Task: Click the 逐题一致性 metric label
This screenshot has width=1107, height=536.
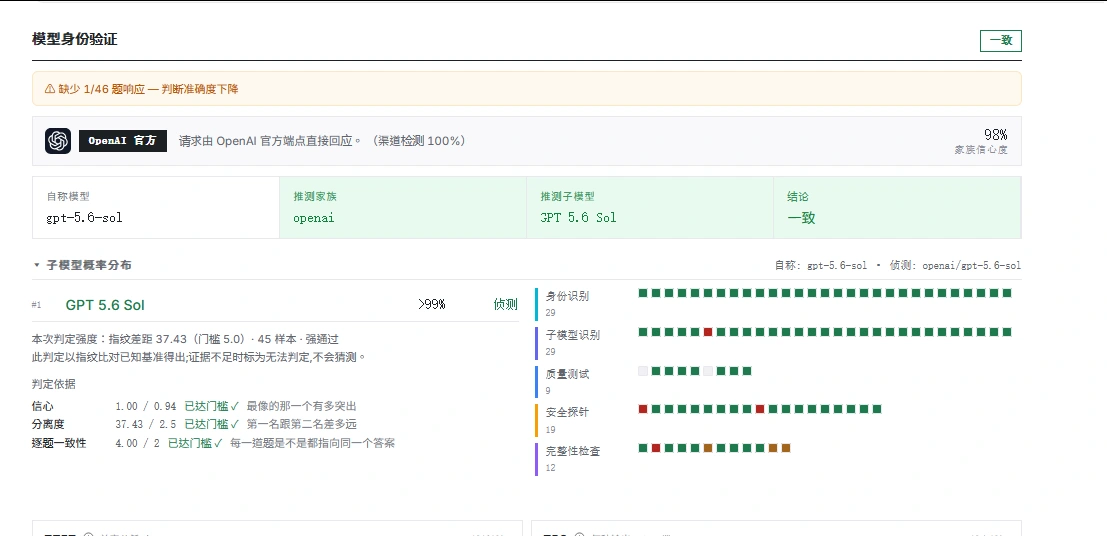Action: coord(59,443)
